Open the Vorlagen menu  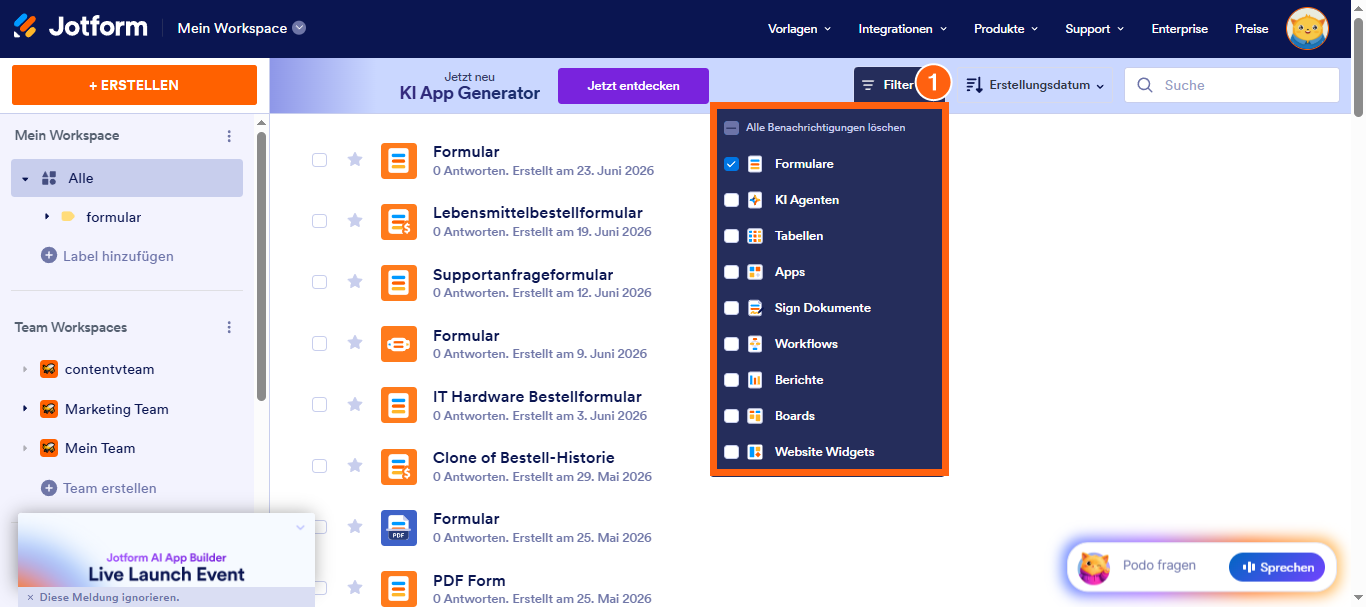click(x=799, y=29)
